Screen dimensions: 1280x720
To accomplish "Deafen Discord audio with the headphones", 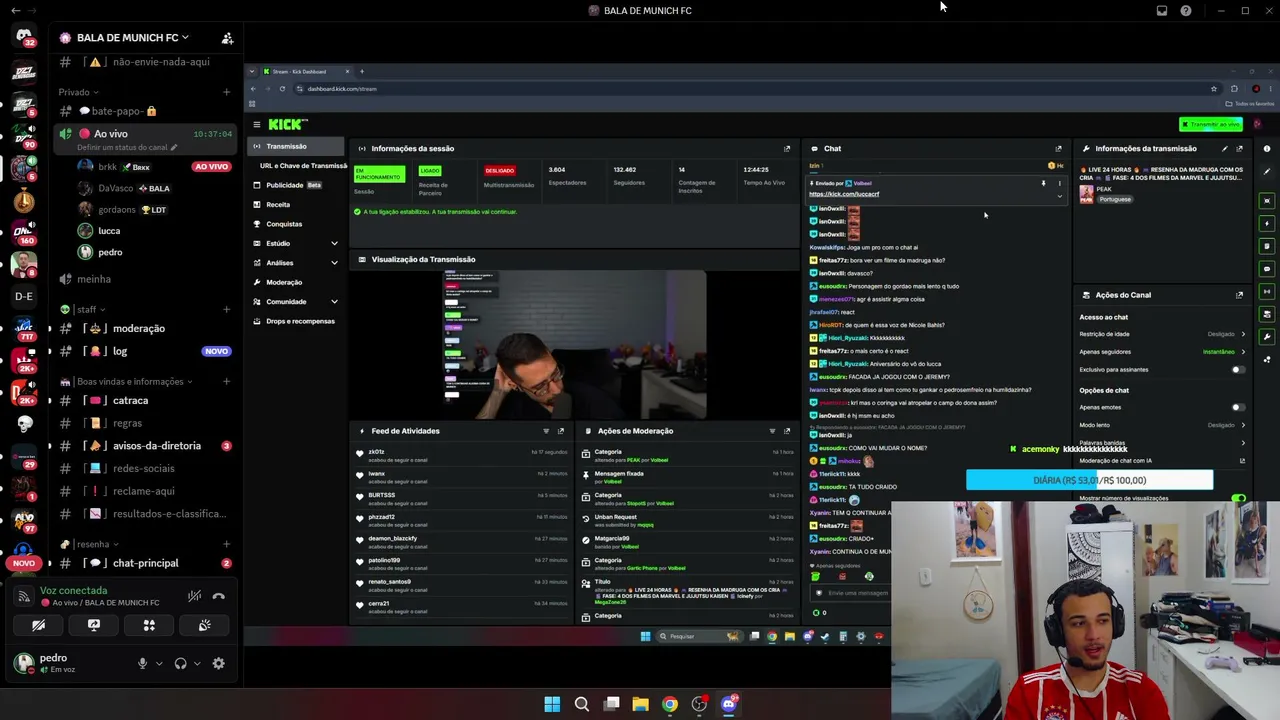I will coord(180,663).
